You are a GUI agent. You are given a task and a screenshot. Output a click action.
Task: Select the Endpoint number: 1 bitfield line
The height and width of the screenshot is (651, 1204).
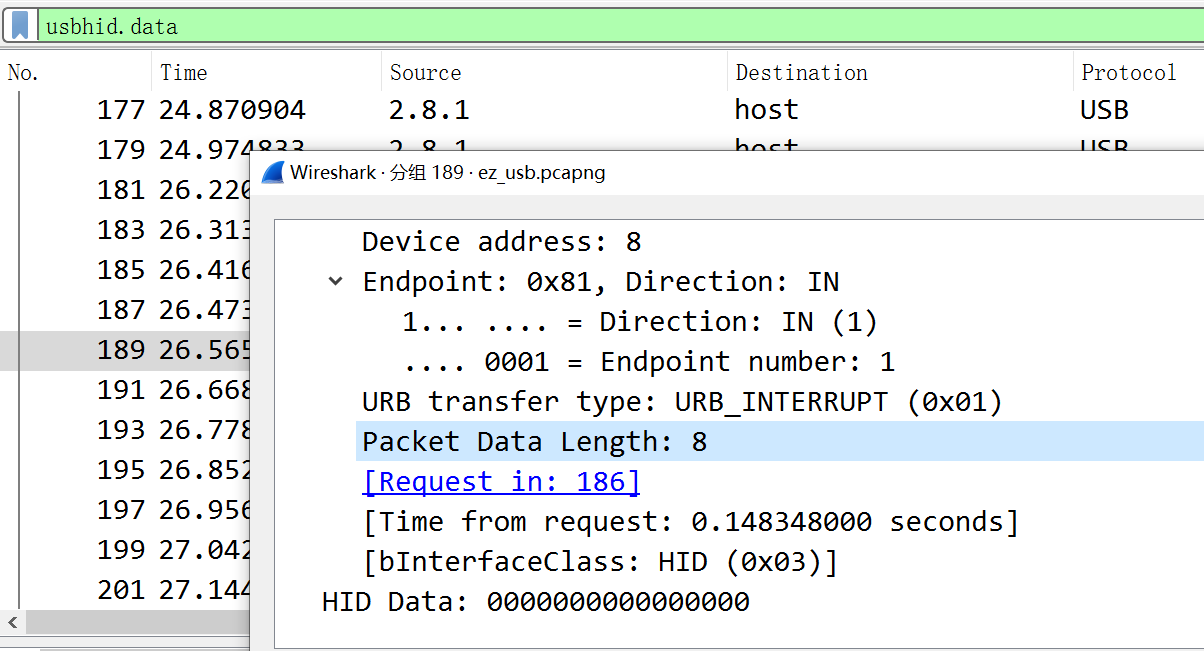point(648,362)
